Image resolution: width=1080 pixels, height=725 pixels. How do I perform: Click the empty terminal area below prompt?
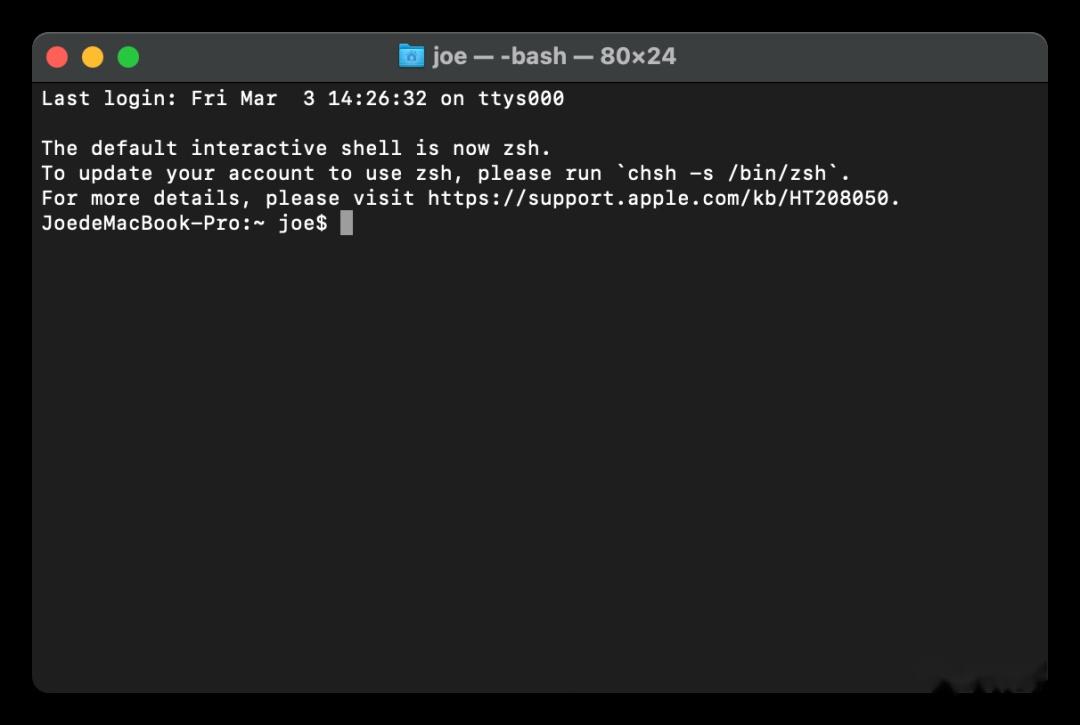[x=540, y=450]
